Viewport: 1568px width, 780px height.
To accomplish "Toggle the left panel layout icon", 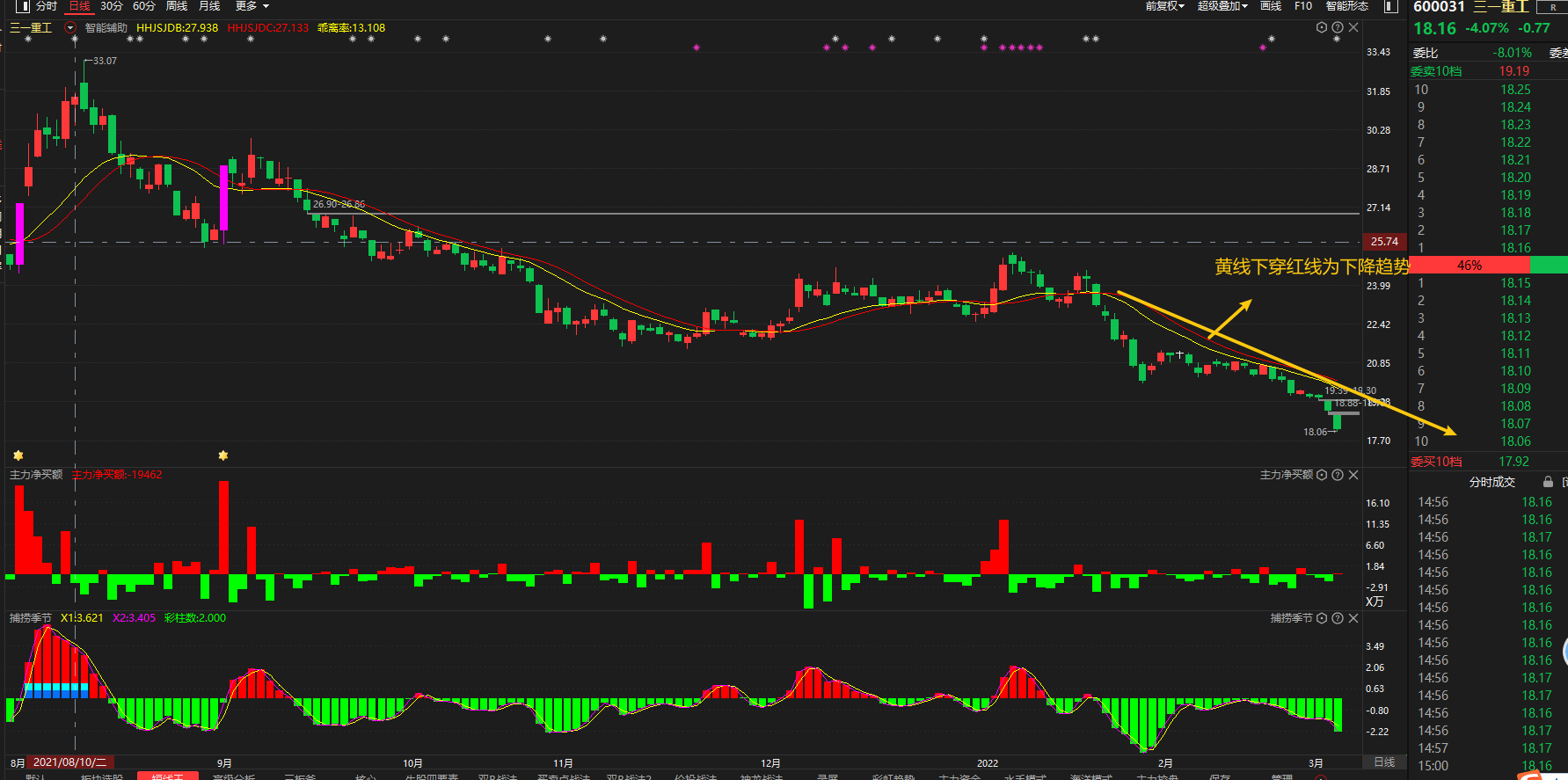I will pyautogui.click(x=24, y=6).
